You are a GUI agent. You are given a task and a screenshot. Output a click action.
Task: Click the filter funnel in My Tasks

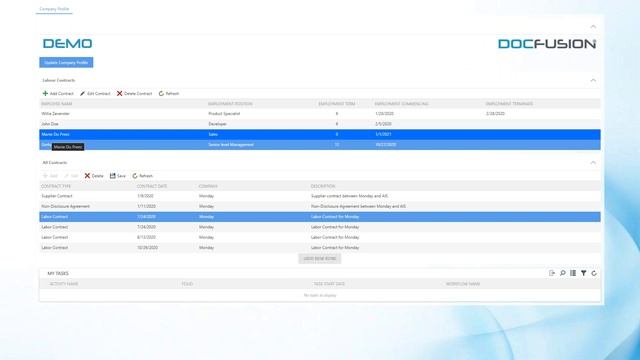(584, 273)
